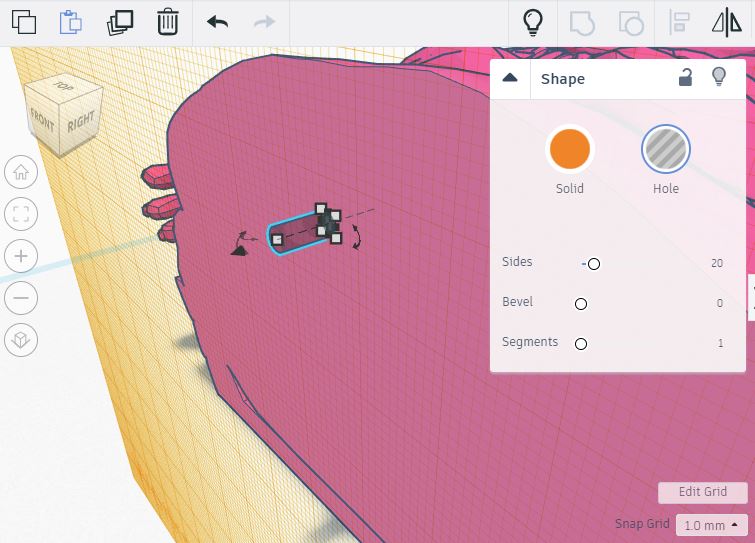Click the Shape panel title
Image resolution: width=755 pixels, height=543 pixels.
pyautogui.click(x=563, y=79)
